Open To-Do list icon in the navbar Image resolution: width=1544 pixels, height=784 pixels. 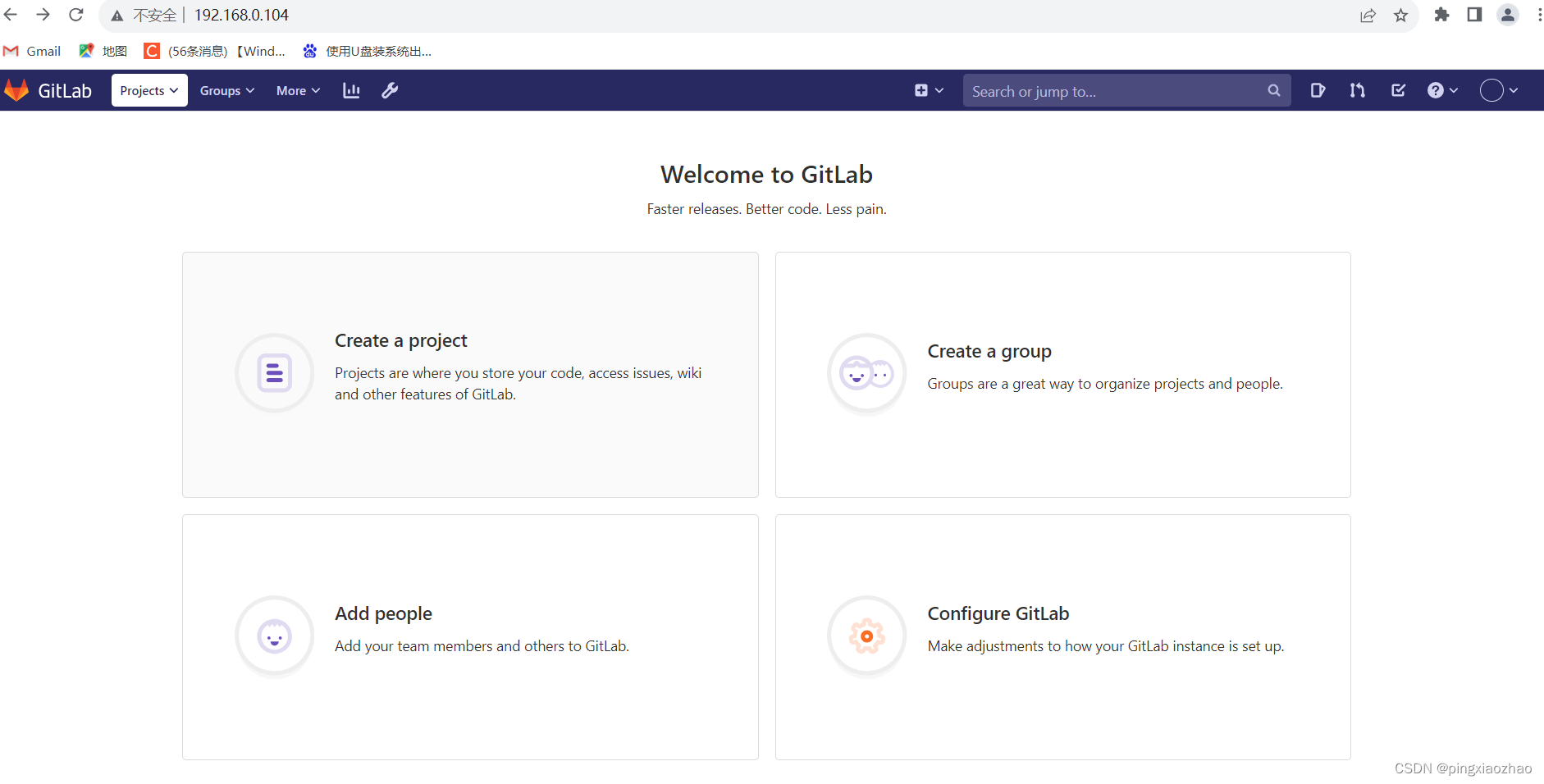coord(1399,90)
